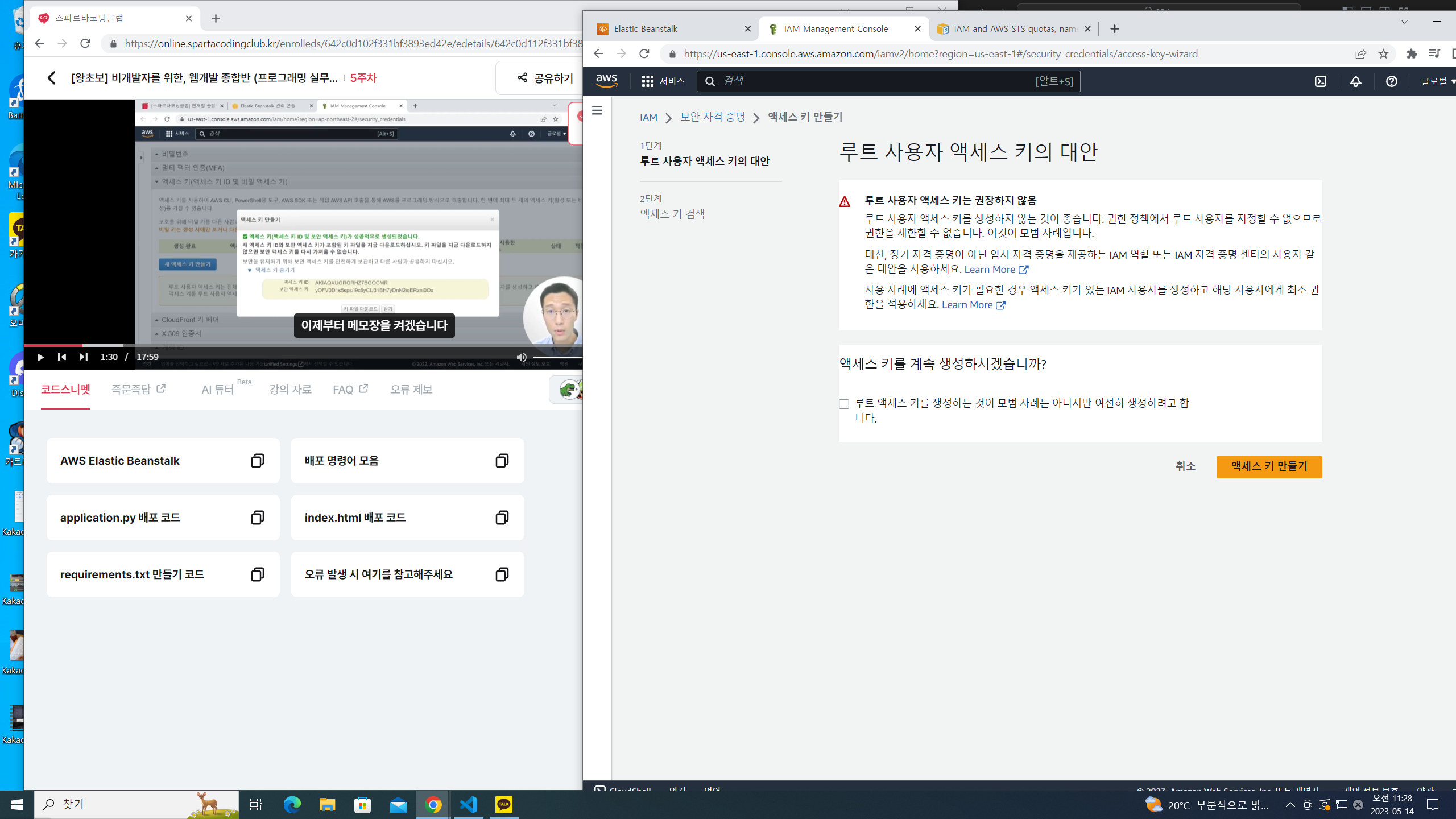Open AWS notifications bell
The width and height of the screenshot is (1456, 819).
pyautogui.click(x=1356, y=81)
